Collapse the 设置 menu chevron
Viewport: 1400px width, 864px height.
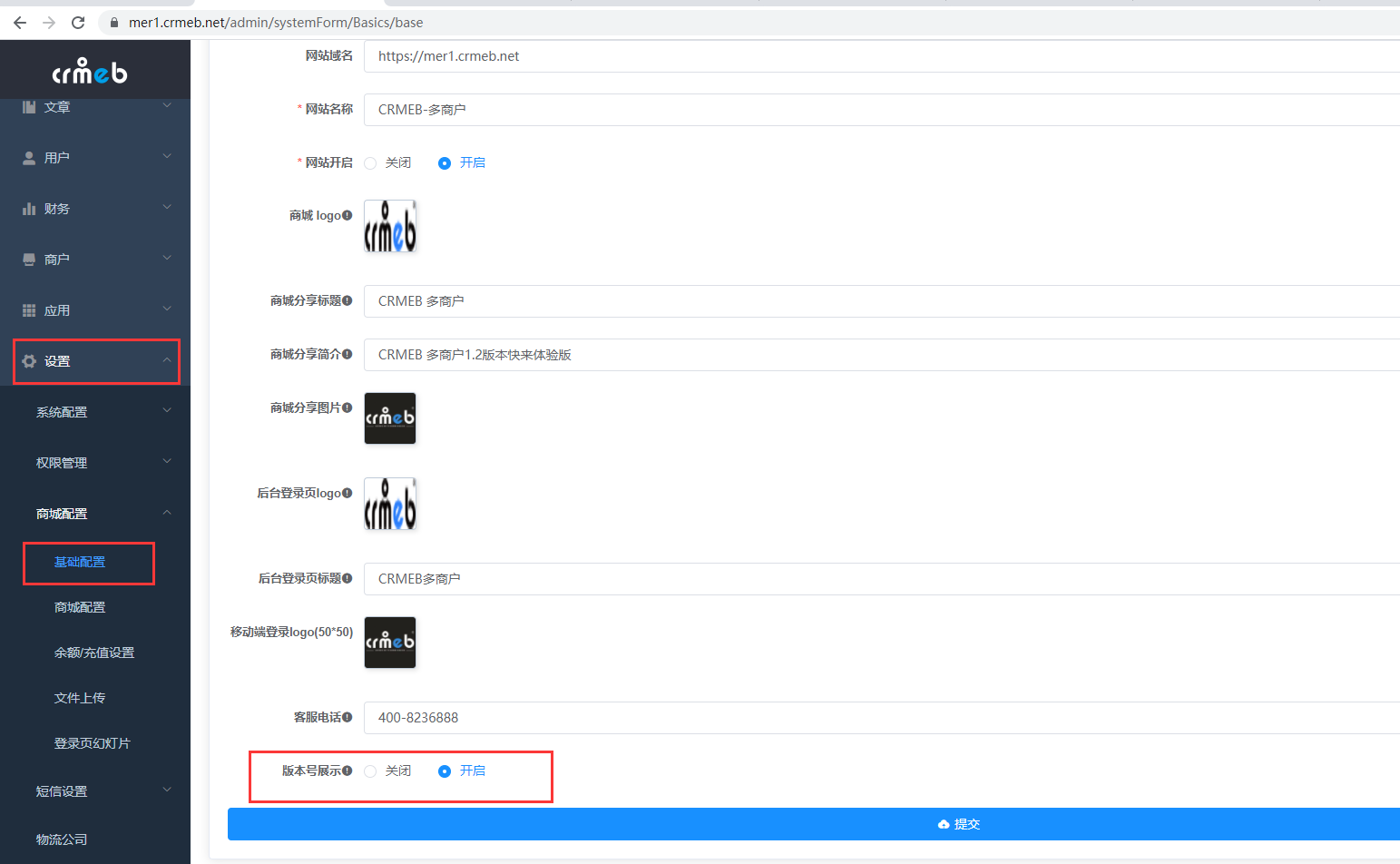click(x=167, y=360)
